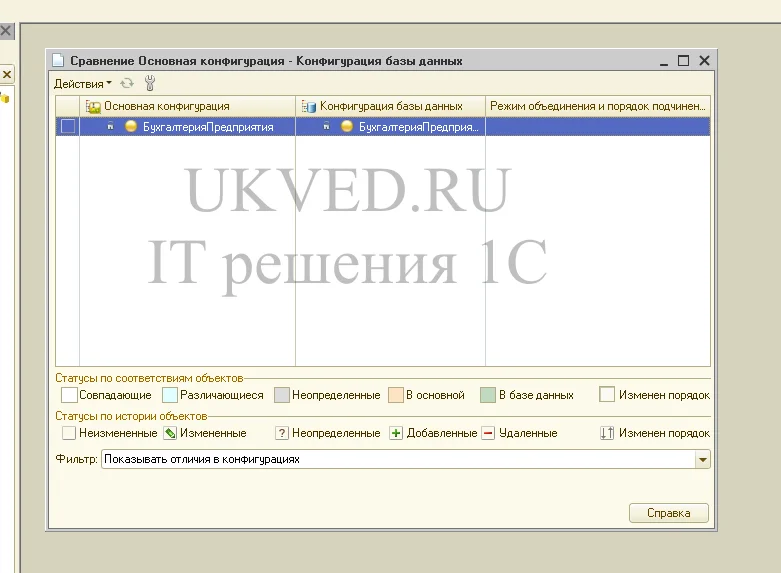Click the Изменен порядок correspondence swatch
781x573 pixels.
[x=607, y=395]
